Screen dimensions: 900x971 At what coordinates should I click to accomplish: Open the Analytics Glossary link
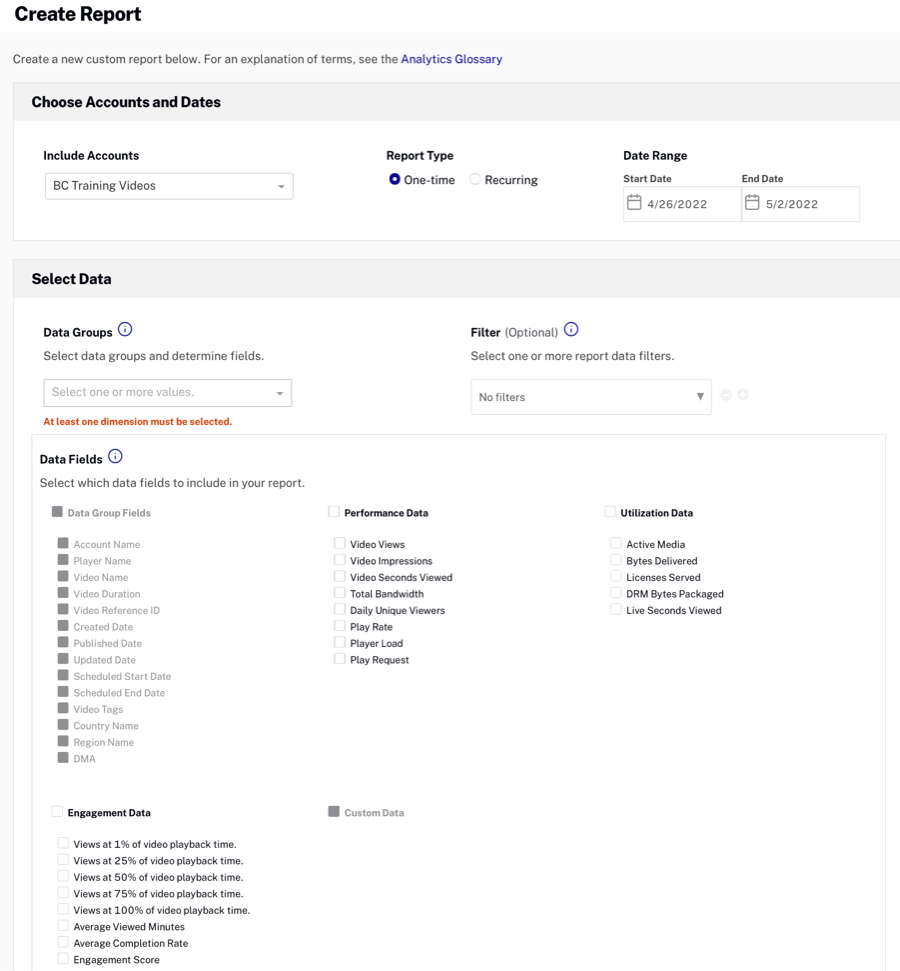pos(451,59)
